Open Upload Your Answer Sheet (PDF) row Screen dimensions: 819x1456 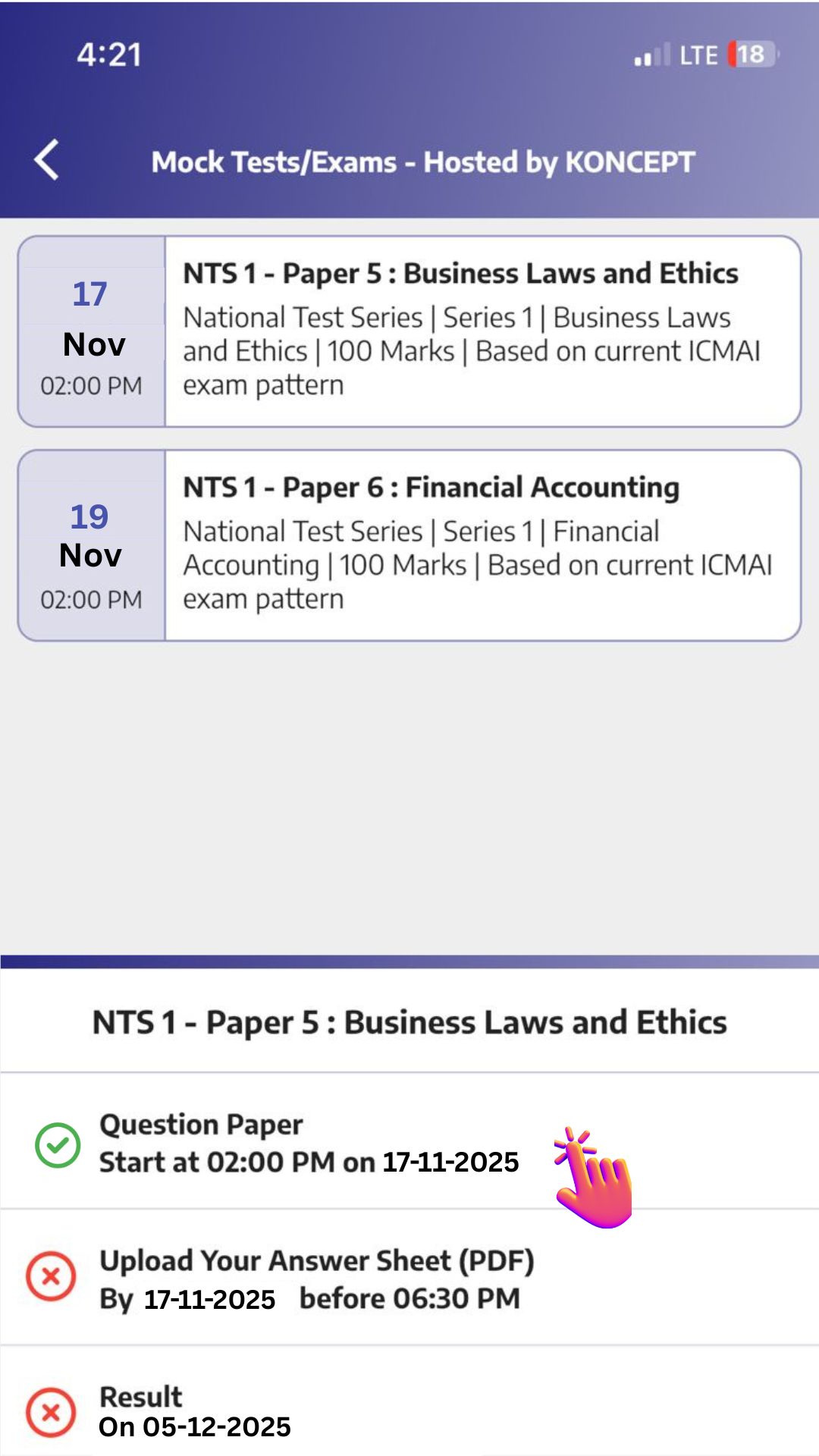pos(316,1279)
